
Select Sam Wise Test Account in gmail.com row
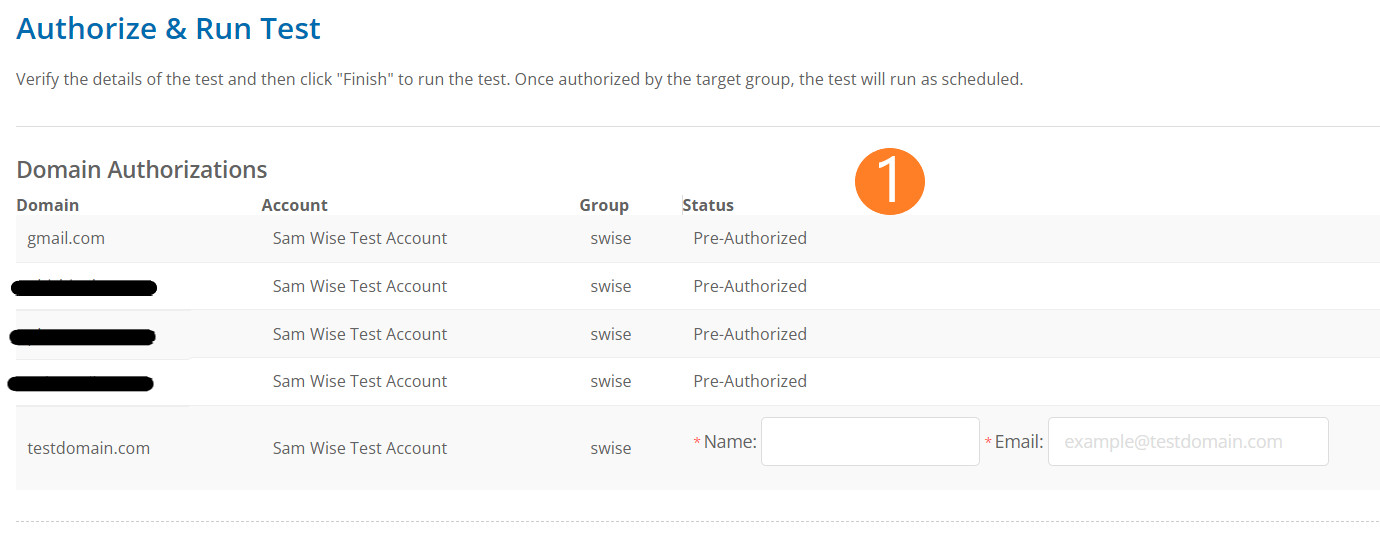360,238
